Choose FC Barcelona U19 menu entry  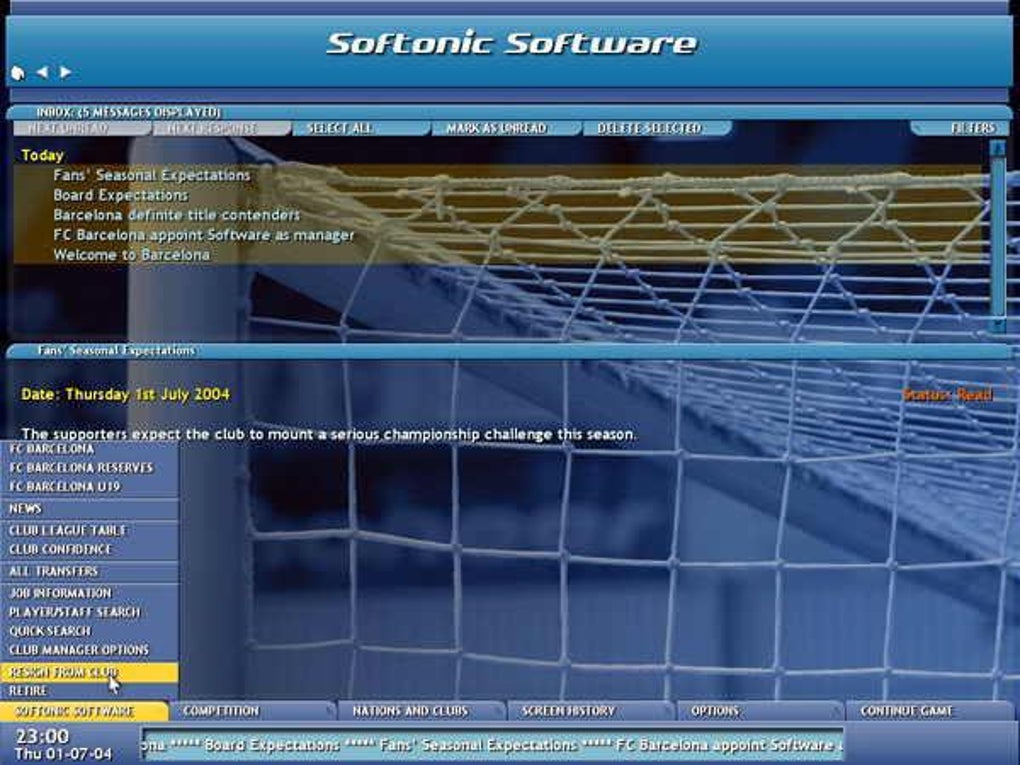[x=89, y=487]
